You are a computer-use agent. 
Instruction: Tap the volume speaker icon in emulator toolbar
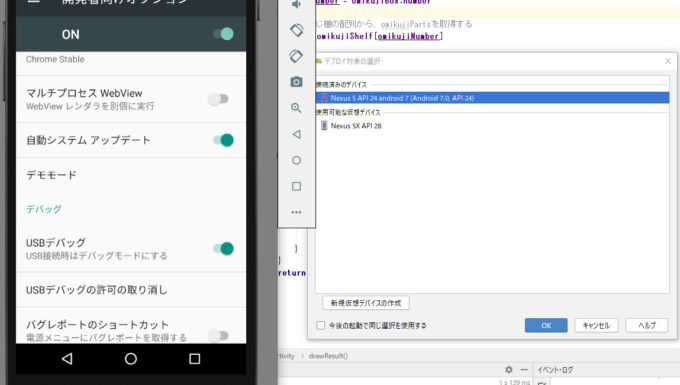pyautogui.click(x=297, y=4)
